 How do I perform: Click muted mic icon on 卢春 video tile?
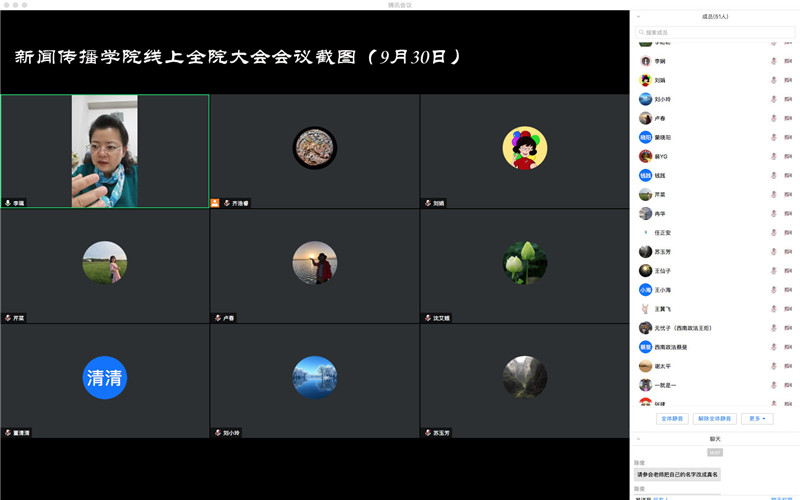(218, 318)
